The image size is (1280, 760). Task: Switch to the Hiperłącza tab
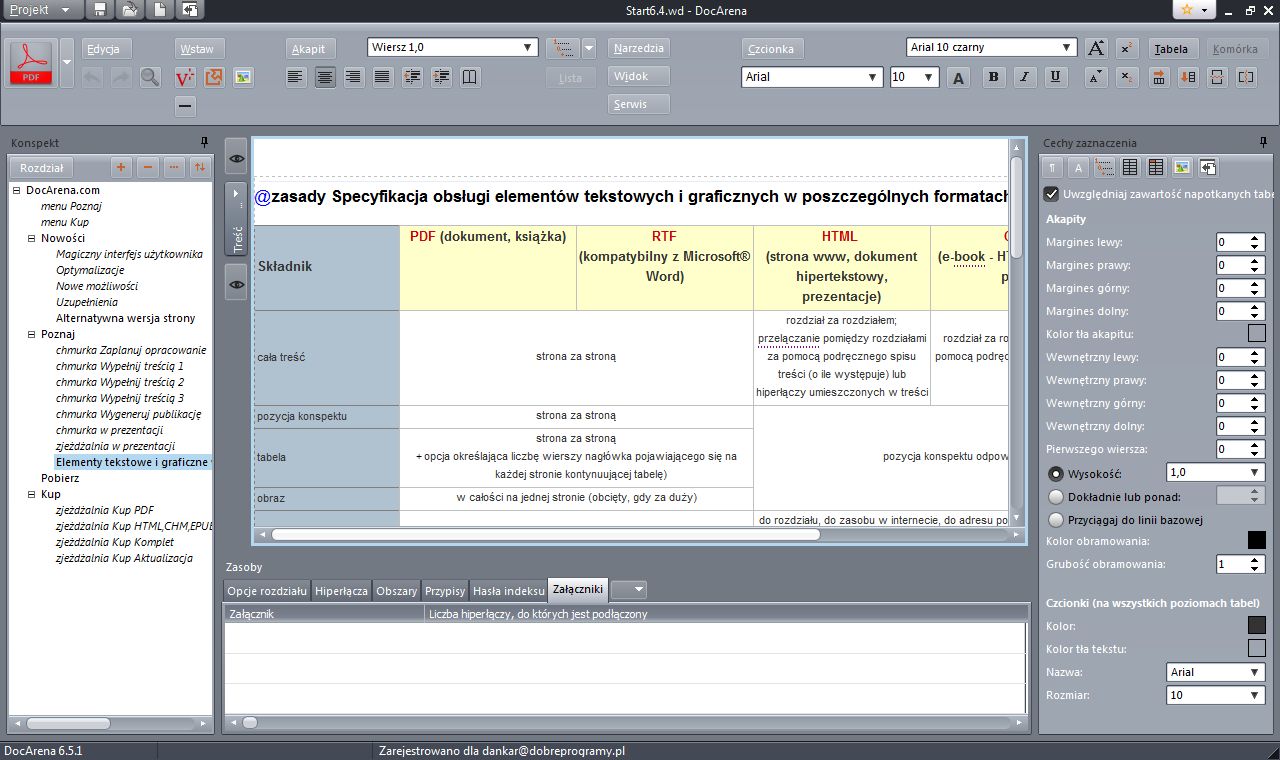pyautogui.click(x=341, y=591)
